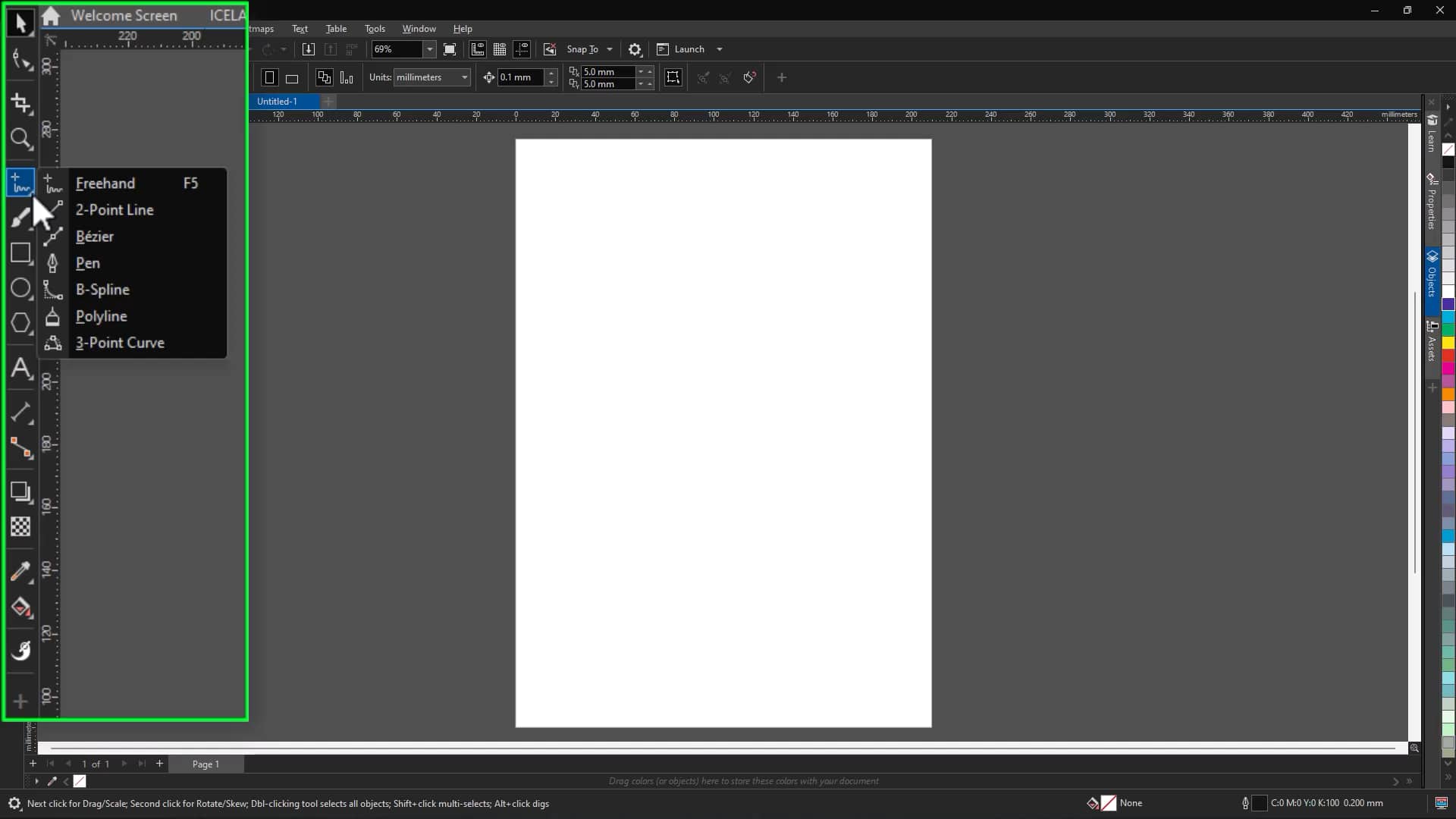The height and width of the screenshot is (819, 1456).
Task: Choose 3-Point Curve in the flyout
Action: coord(118,343)
